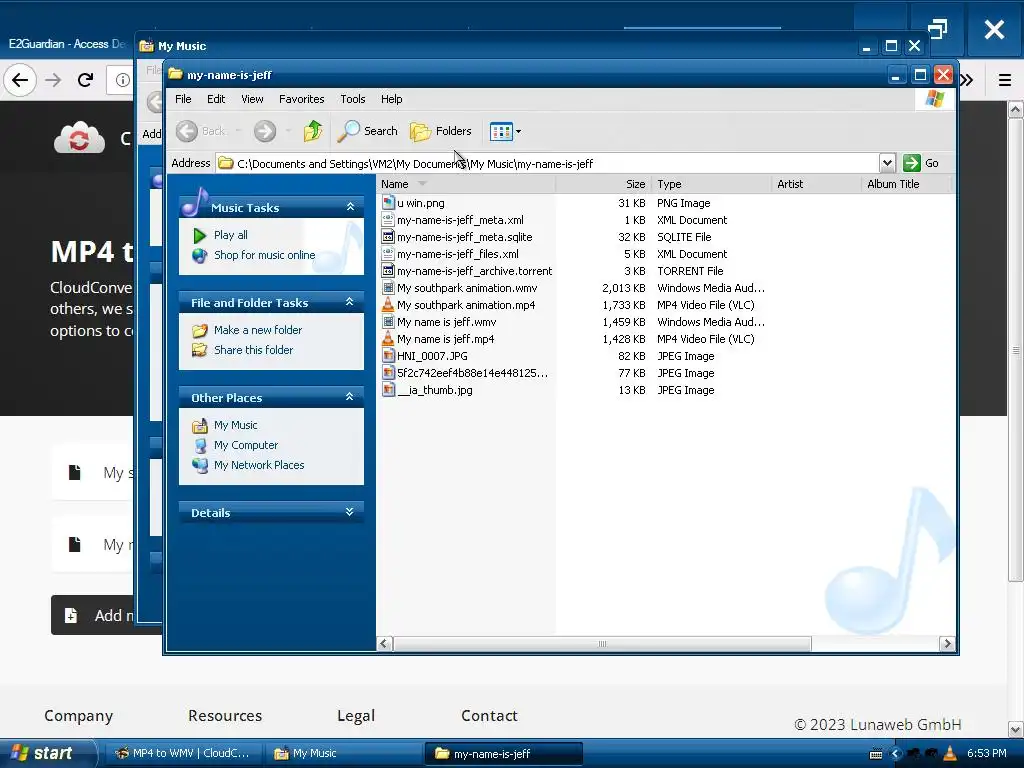The image size is (1024, 768).
Task: Click Shop for music online link
Action: pyautogui.click(x=264, y=255)
